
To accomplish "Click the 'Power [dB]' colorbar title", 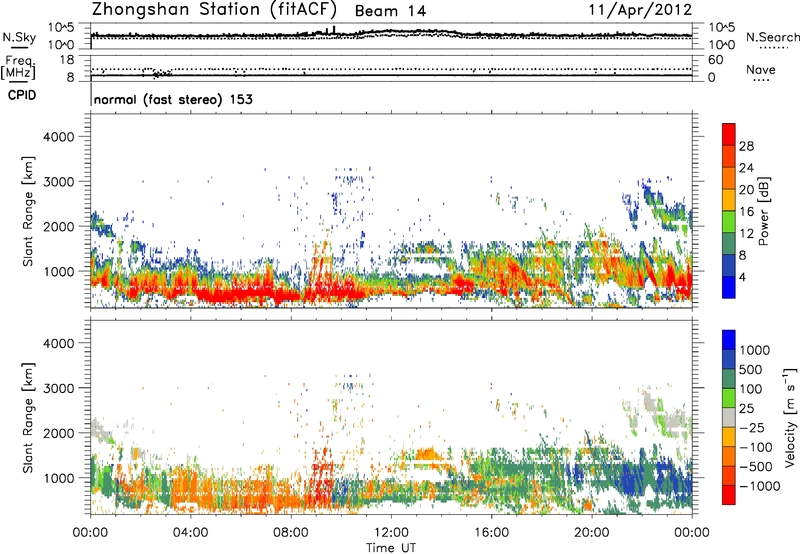I will click(x=764, y=211).
